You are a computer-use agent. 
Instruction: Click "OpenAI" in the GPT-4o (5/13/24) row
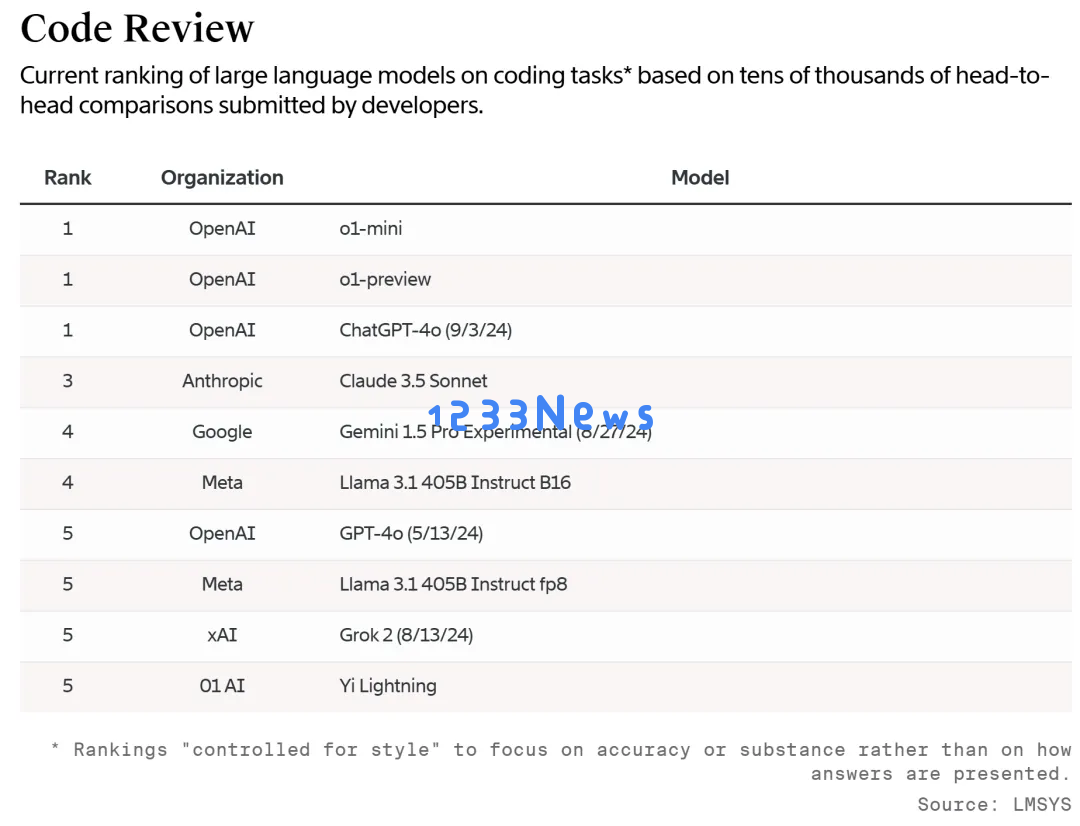222,534
